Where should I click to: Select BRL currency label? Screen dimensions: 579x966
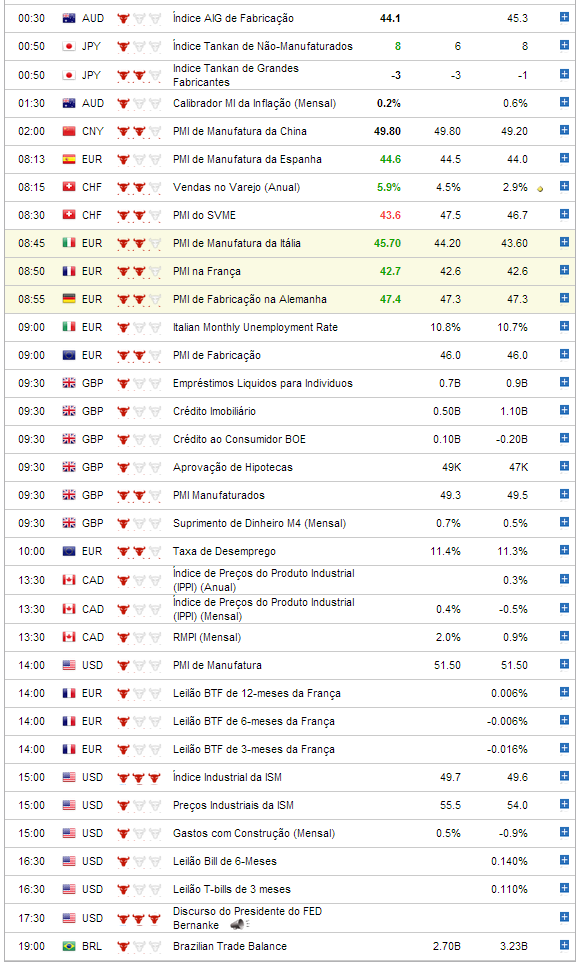(92, 946)
